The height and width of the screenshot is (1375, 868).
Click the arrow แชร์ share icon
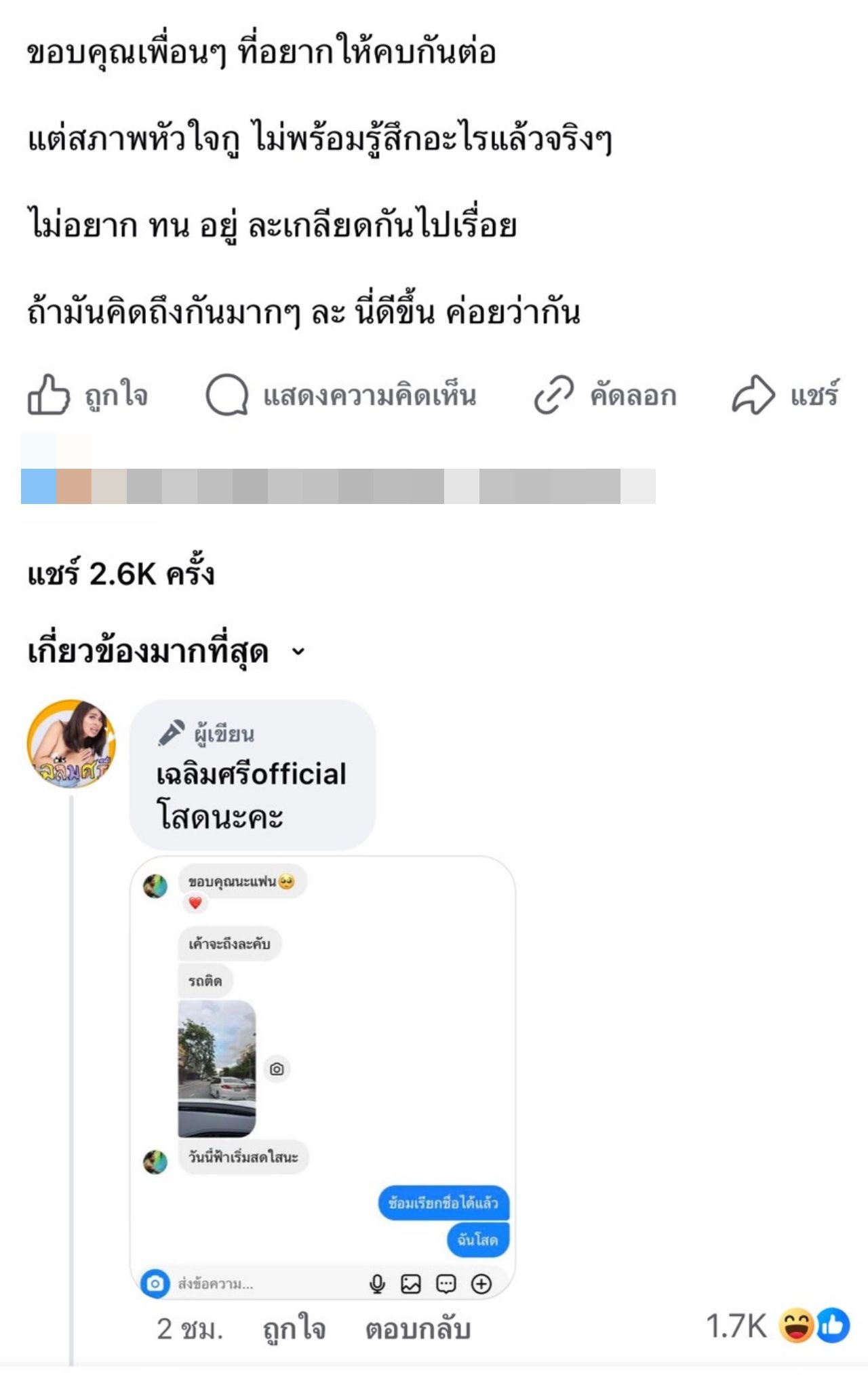(753, 394)
